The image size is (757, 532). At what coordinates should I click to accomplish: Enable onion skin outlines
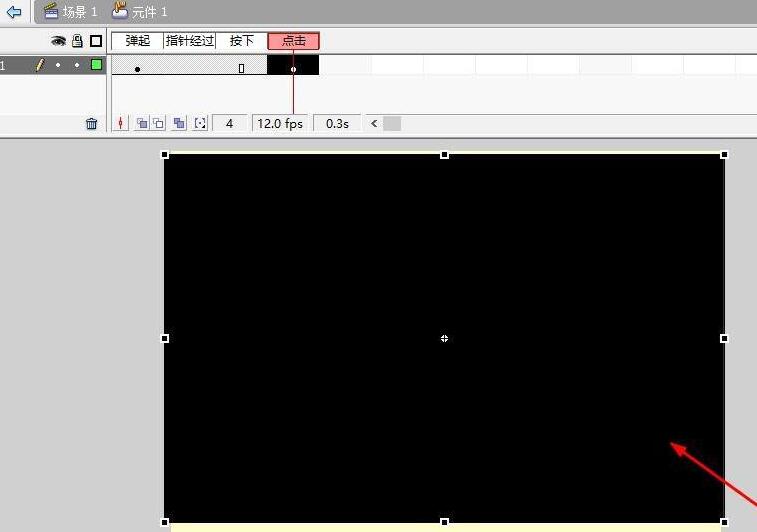coord(158,124)
